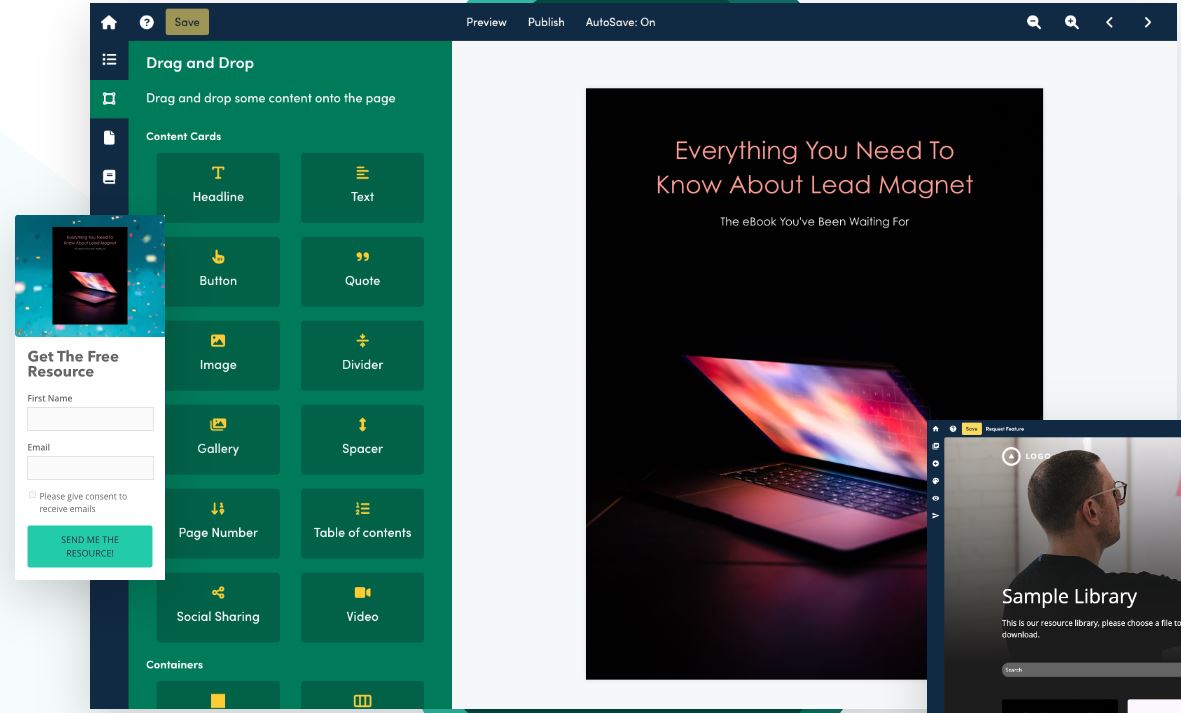Open the book sidebar icon
The image size is (1181, 713).
tap(109, 177)
